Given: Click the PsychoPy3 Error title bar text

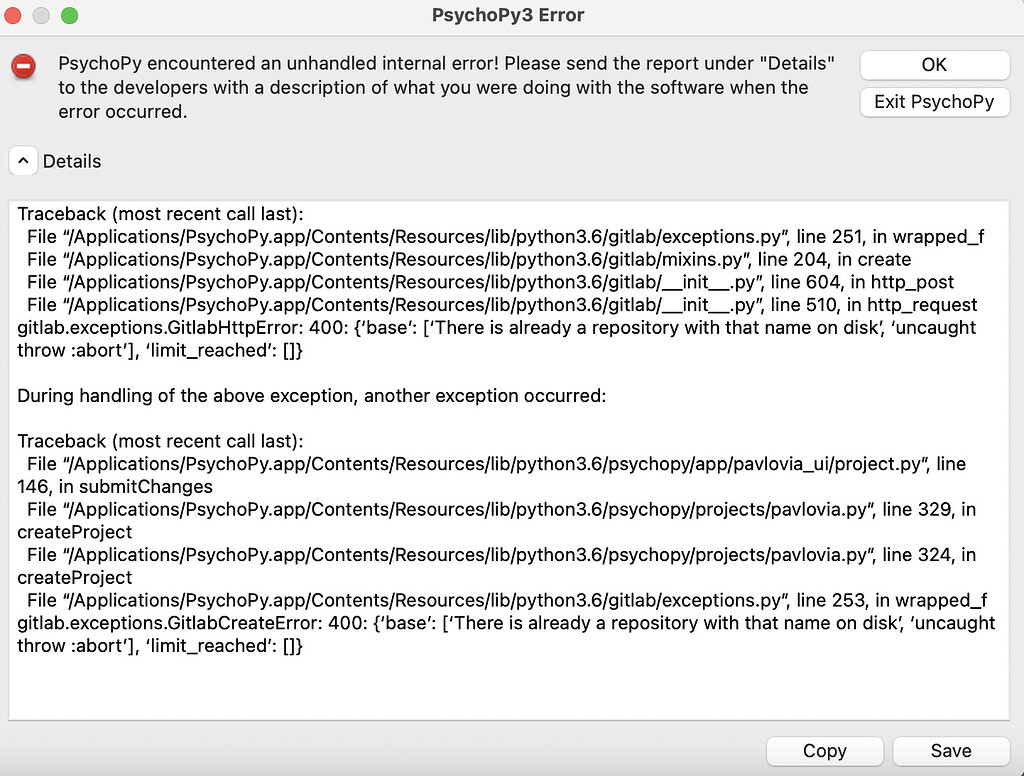Looking at the screenshot, I should pos(507,15).
